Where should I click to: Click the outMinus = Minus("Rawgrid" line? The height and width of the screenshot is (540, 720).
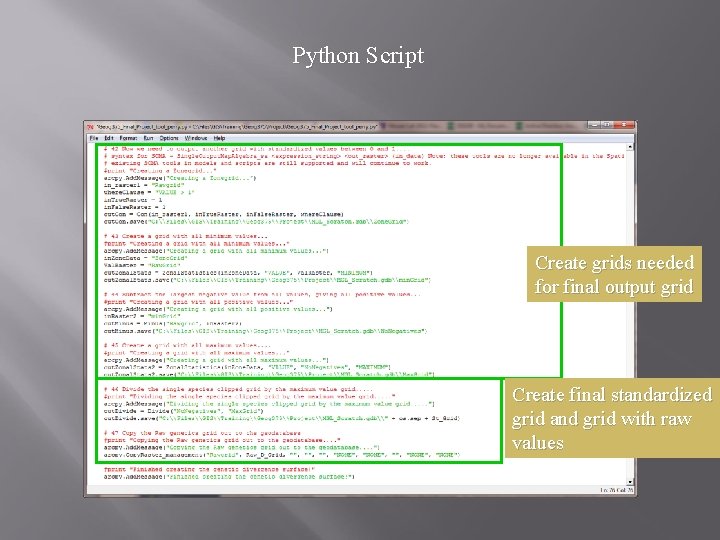[173, 323]
